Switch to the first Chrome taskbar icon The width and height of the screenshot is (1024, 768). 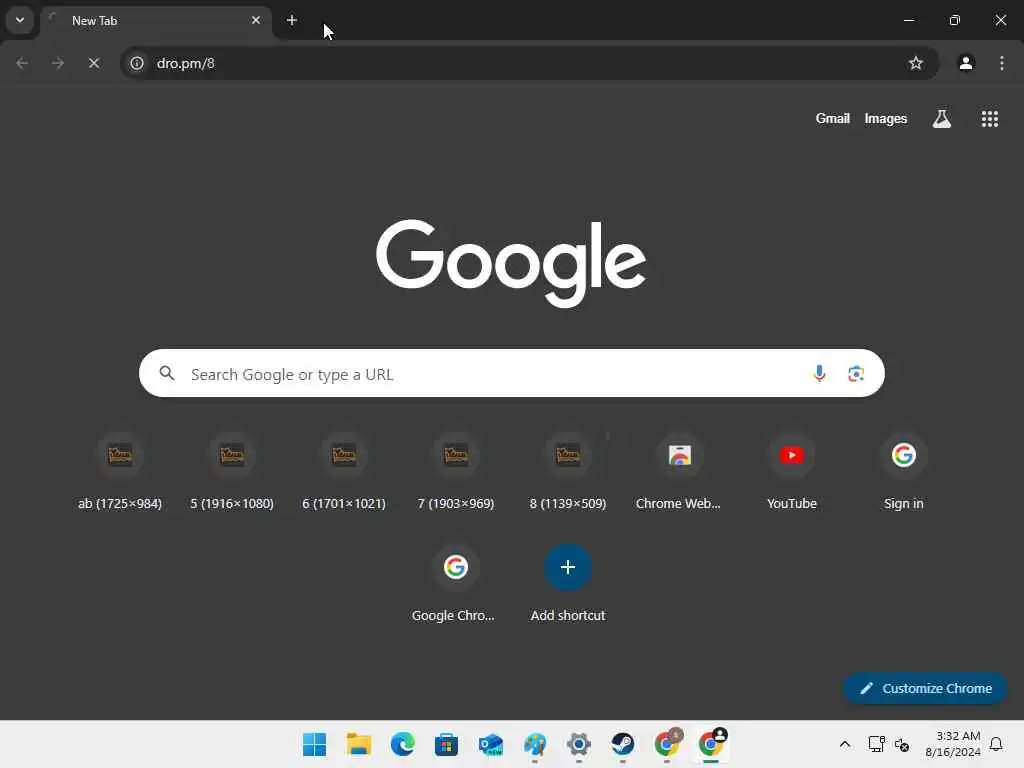pyautogui.click(x=667, y=744)
